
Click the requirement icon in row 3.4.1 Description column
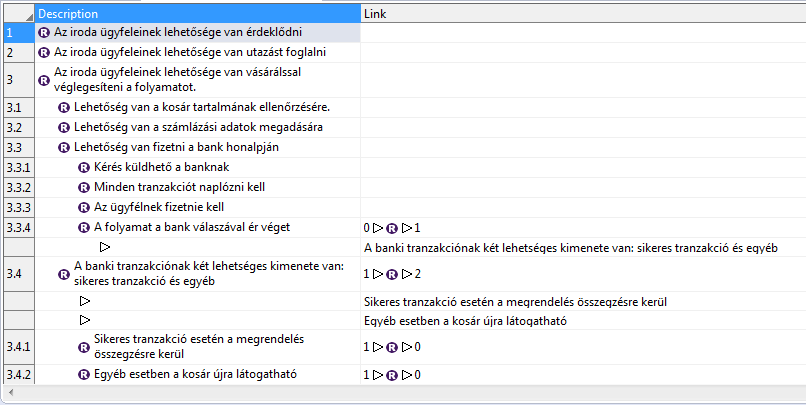click(84, 347)
